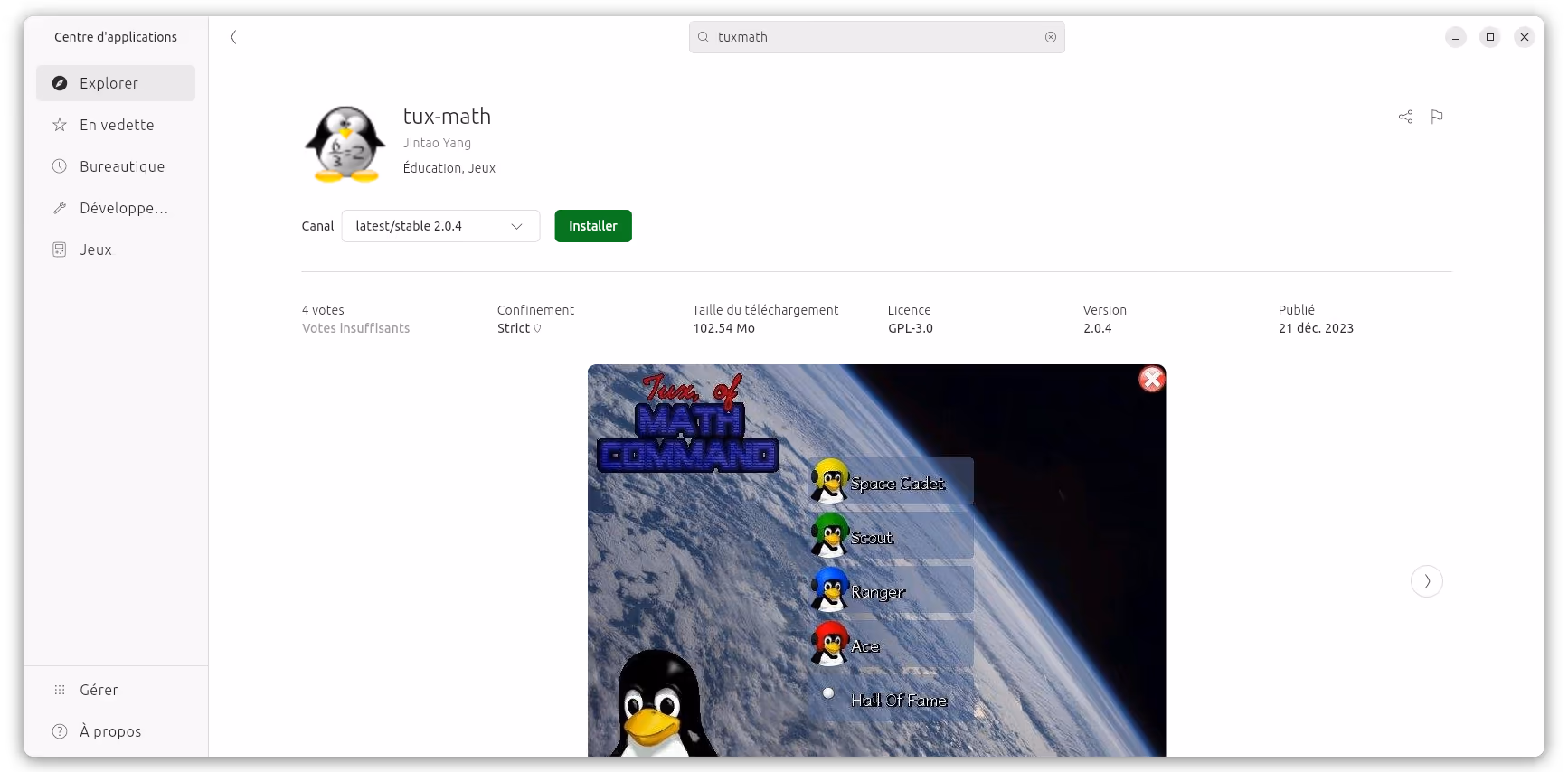This screenshot has width=1568, height=772.
Task: Click the Éducation, Jeux categories text
Action: [449, 168]
